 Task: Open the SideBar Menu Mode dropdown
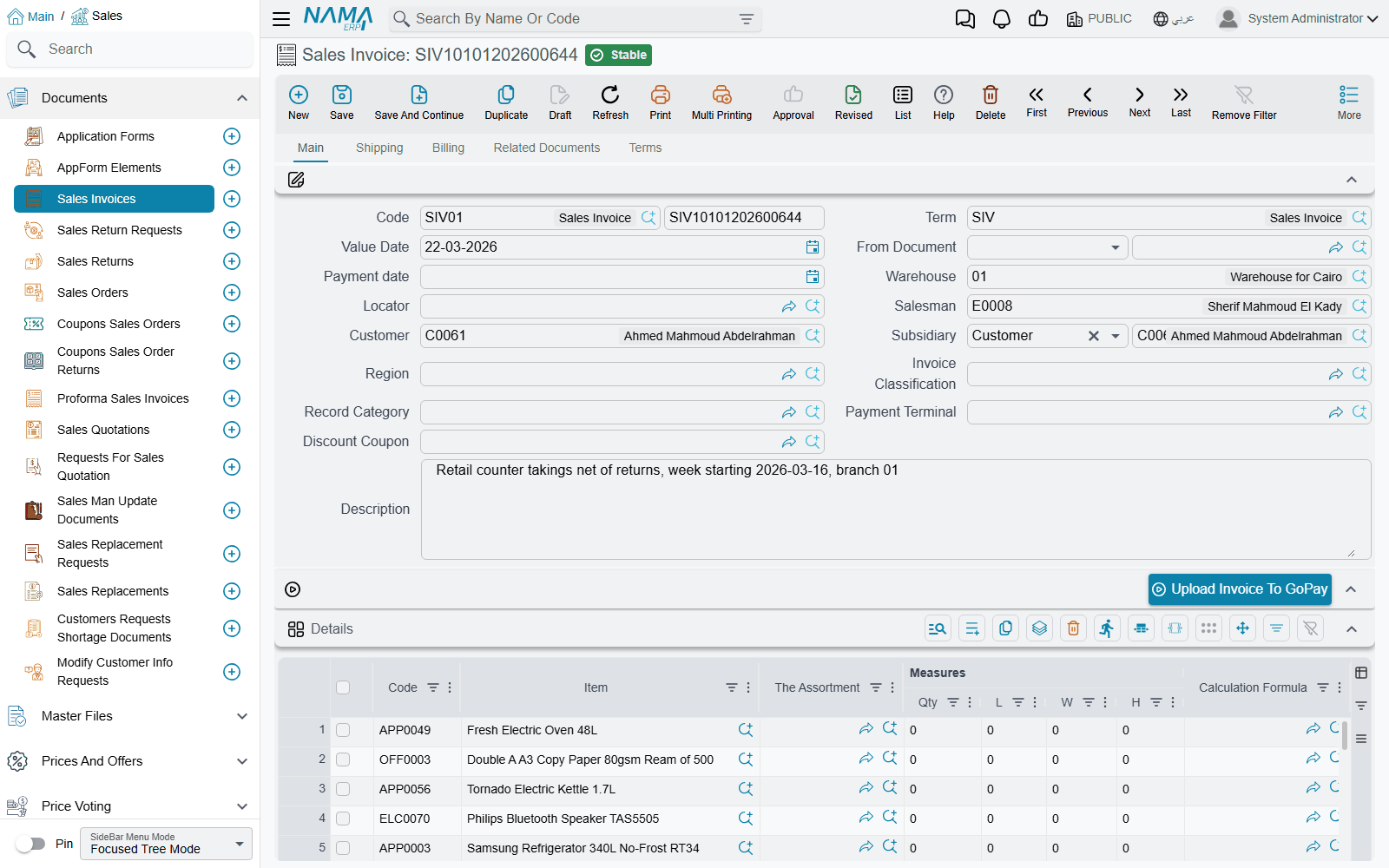(x=166, y=844)
